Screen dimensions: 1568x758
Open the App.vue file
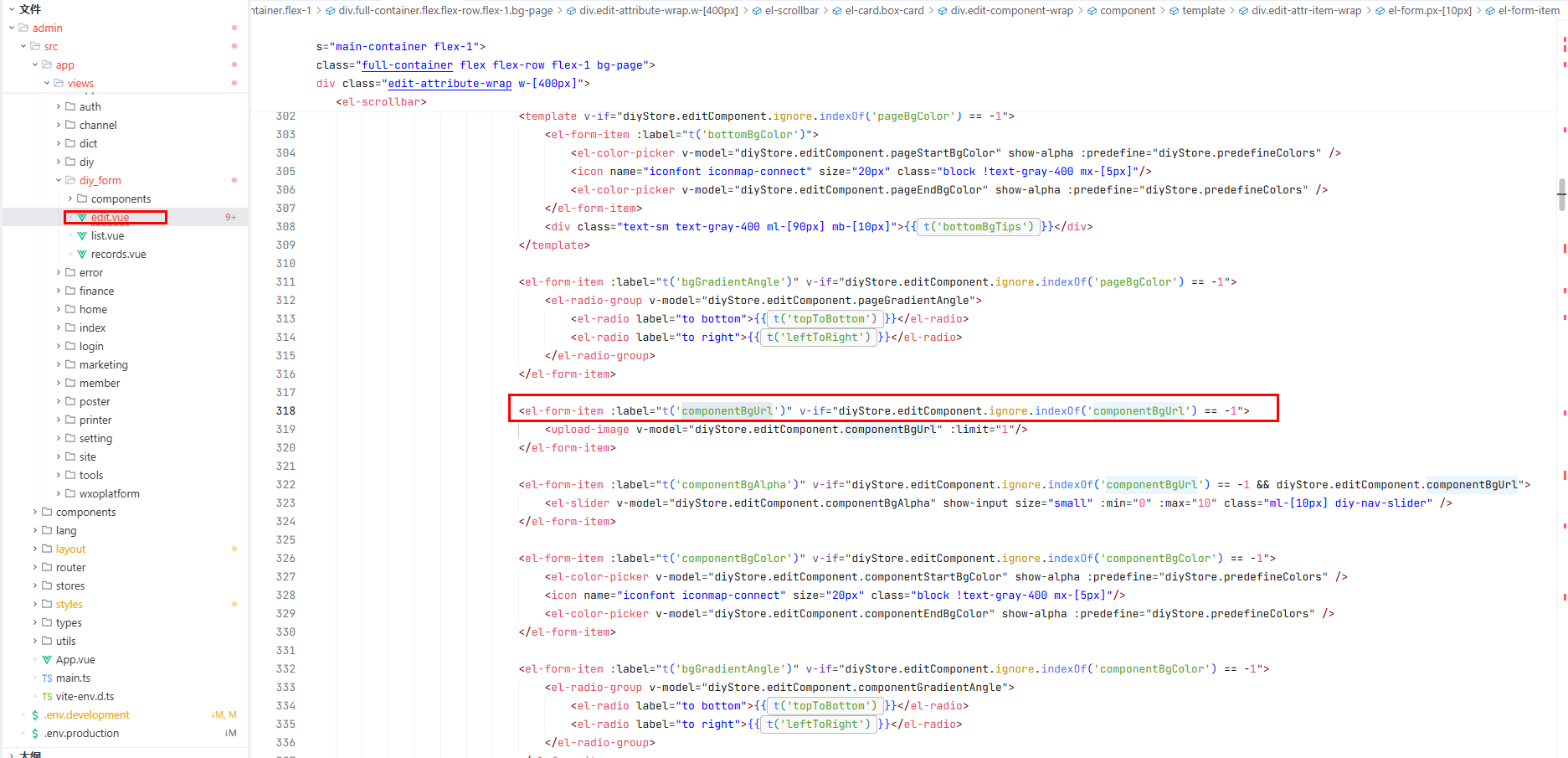click(x=75, y=660)
